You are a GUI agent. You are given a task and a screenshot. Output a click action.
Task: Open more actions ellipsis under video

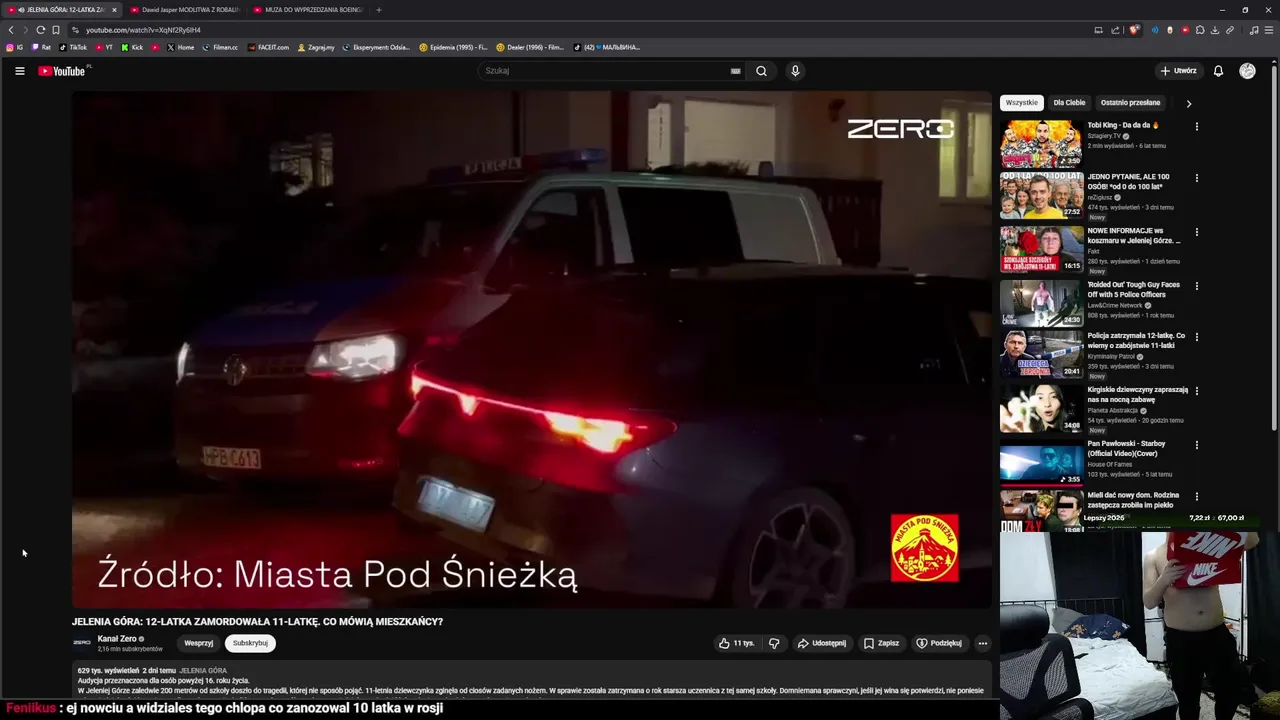(982, 643)
